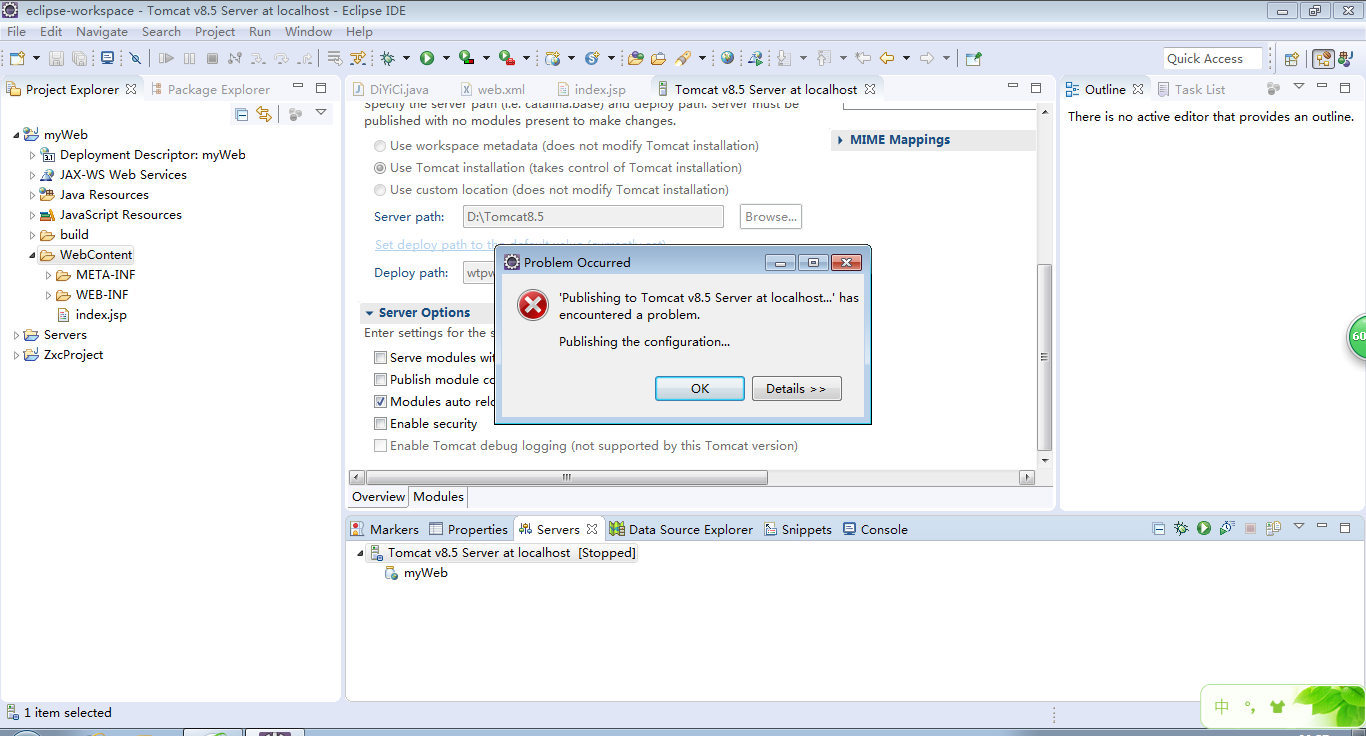Start server in debug mode from Servers view
Image resolution: width=1366 pixels, height=736 pixels.
pyautogui.click(x=1181, y=528)
